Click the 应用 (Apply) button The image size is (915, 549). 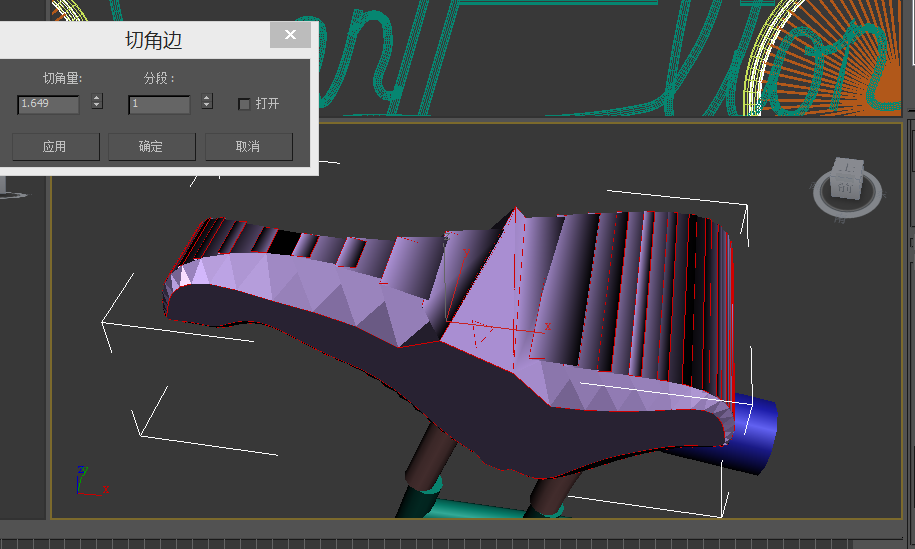(55, 146)
